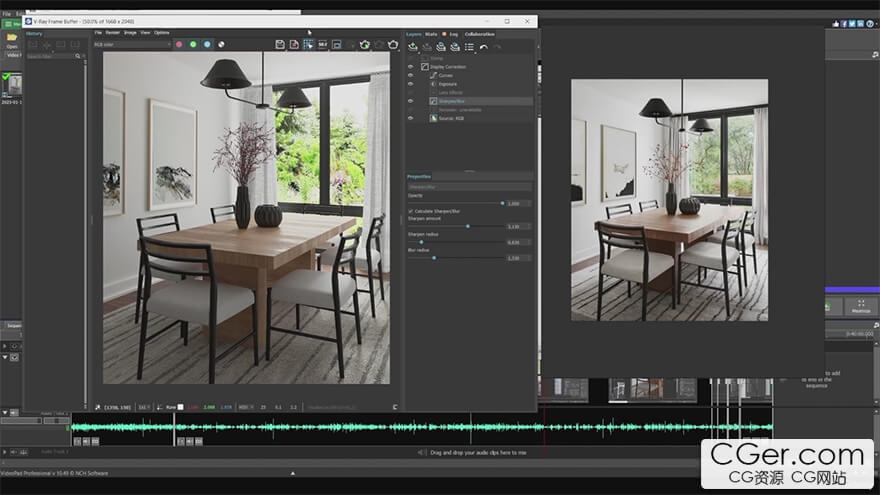The width and height of the screenshot is (880, 495).
Task: Click the preview image in VideoPad window
Action: pos(670,200)
